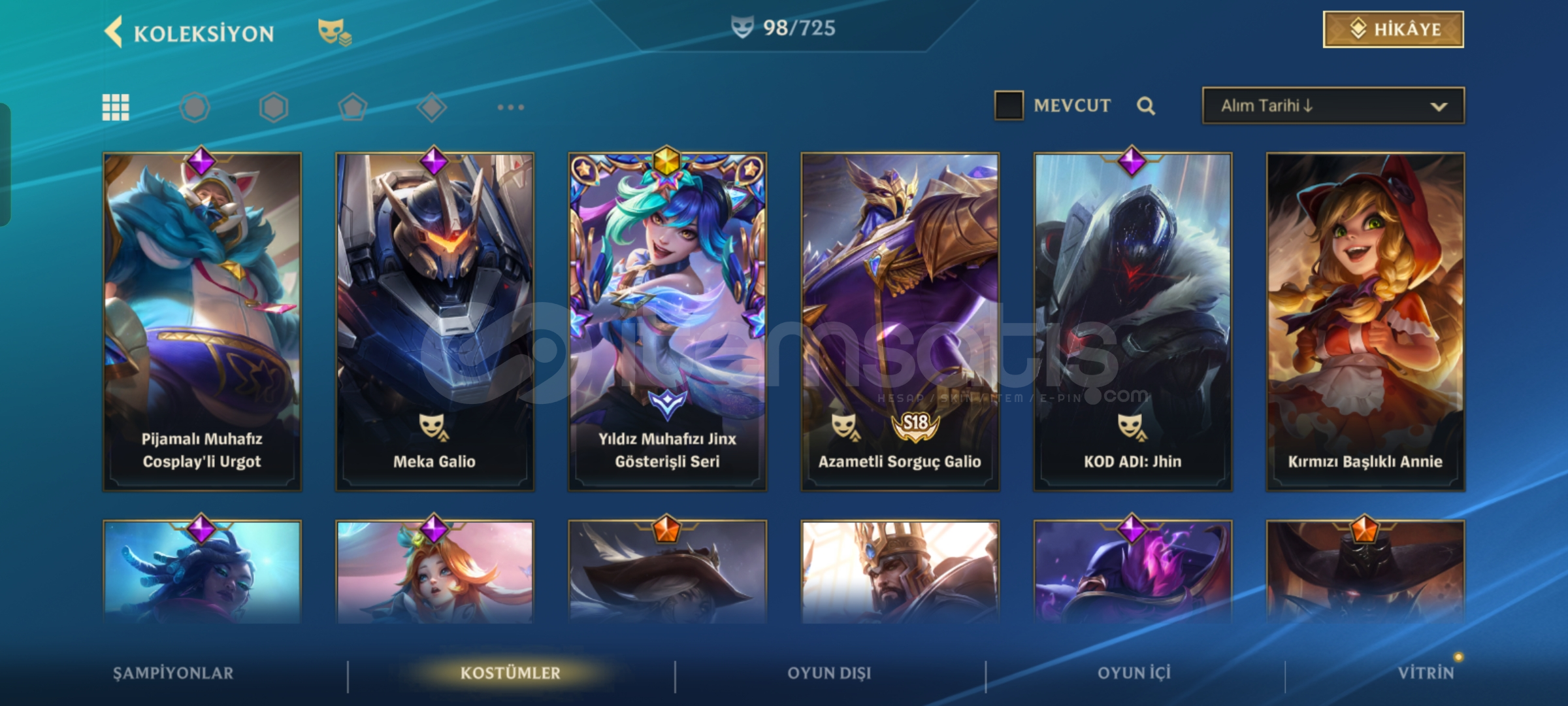This screenshot has height=706, width=1568.
Task: Switch to the ŞAMPİYONLAR tab
Action: click(x=173, y=673)
